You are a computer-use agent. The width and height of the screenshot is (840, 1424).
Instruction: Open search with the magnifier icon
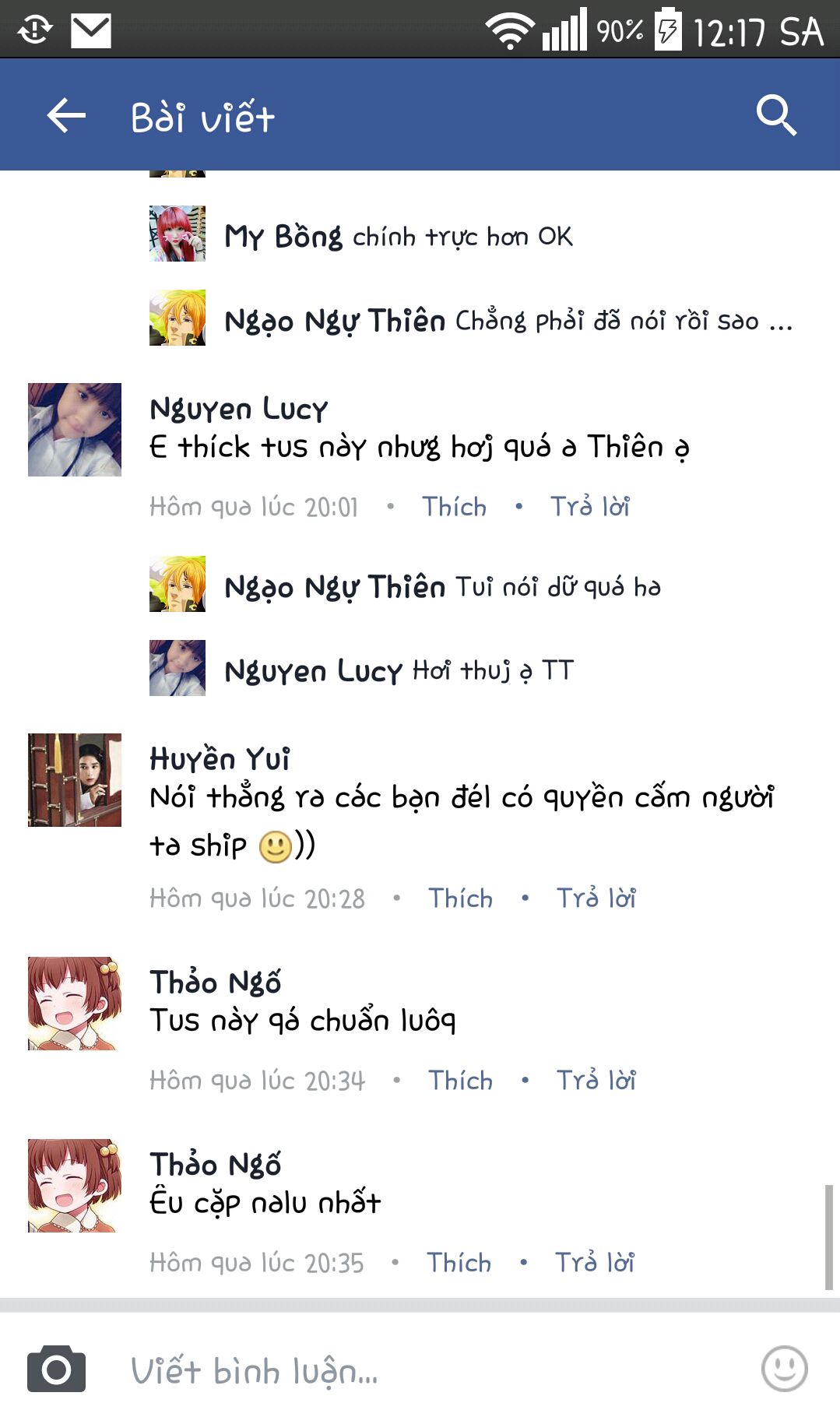point(776,116)
